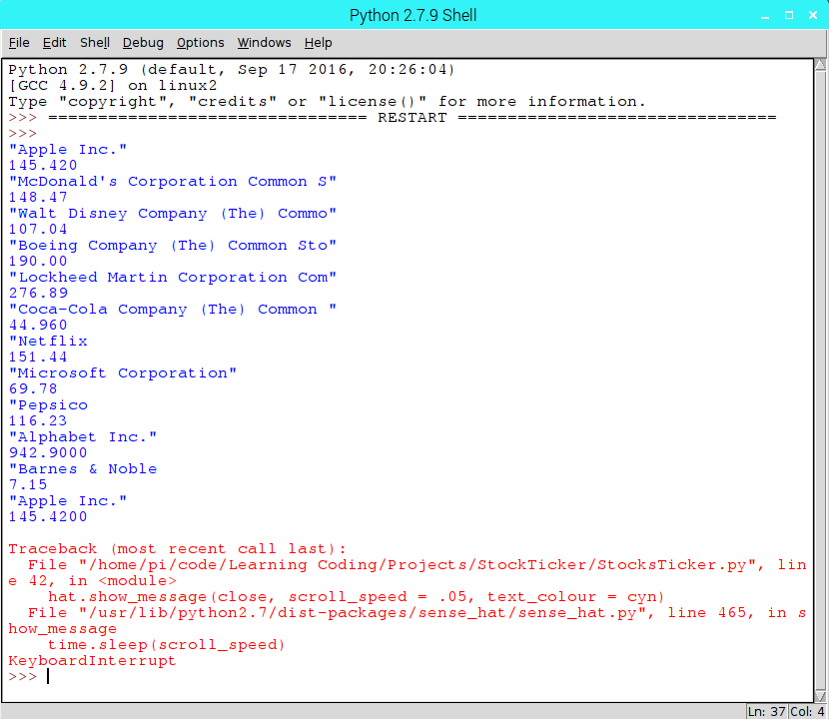The width and height of the screenshot is (829, 719).
Task: Click the value 44.960
Action: (38, 325)
